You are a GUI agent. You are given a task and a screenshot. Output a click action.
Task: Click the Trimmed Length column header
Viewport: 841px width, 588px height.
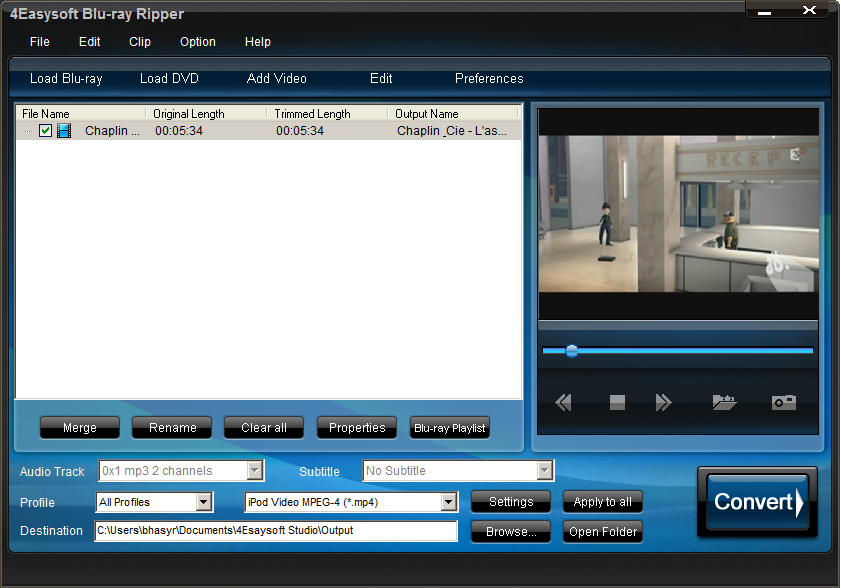click(327, 114)
